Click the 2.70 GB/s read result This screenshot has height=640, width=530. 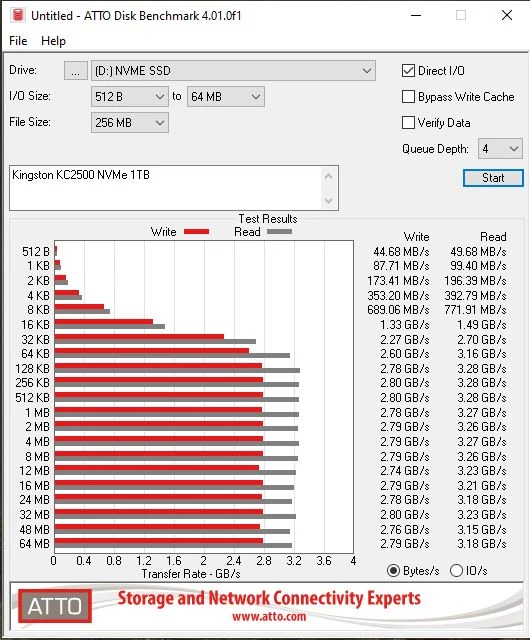point(482,340)
